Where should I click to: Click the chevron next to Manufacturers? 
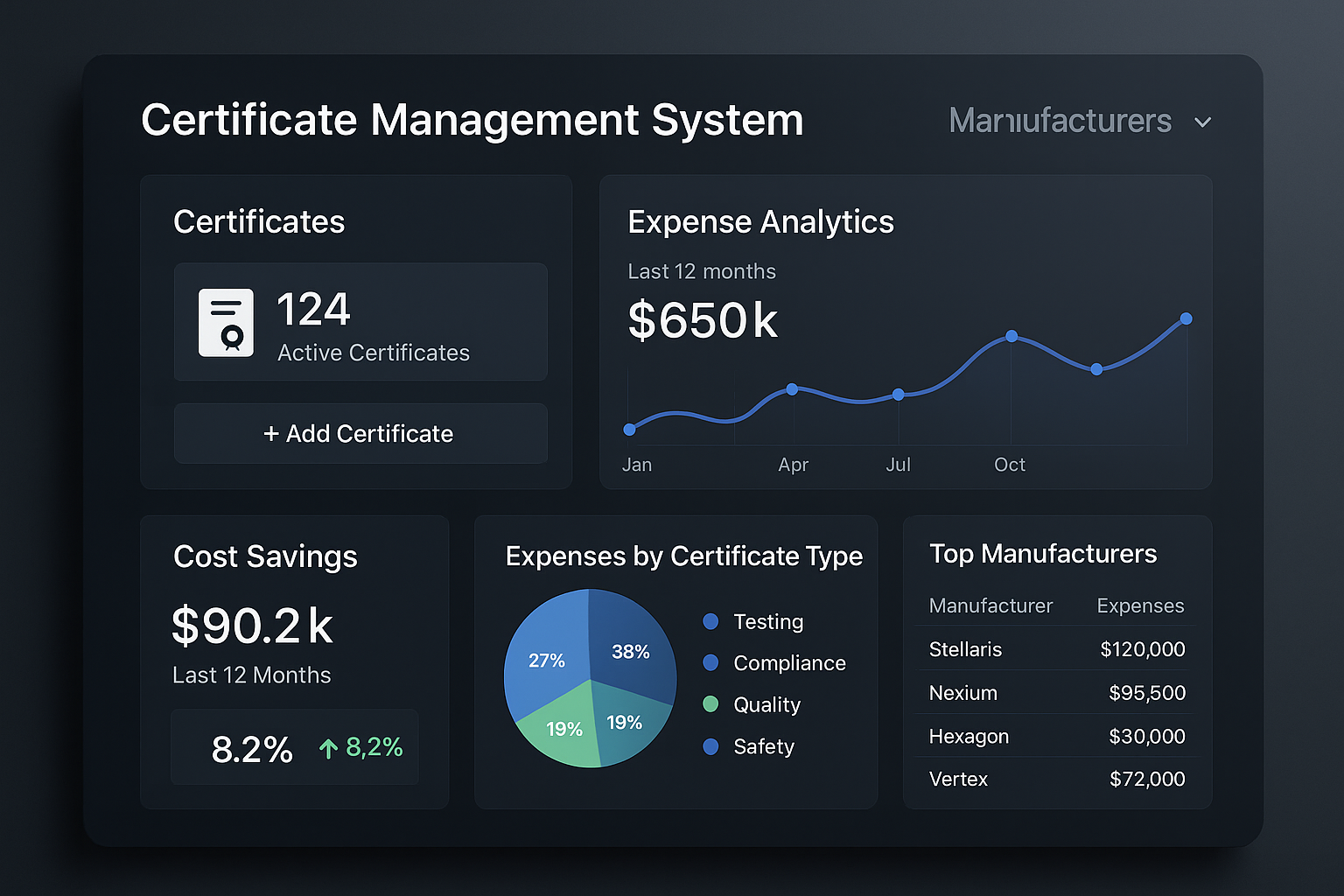(x=1203, y=122)
